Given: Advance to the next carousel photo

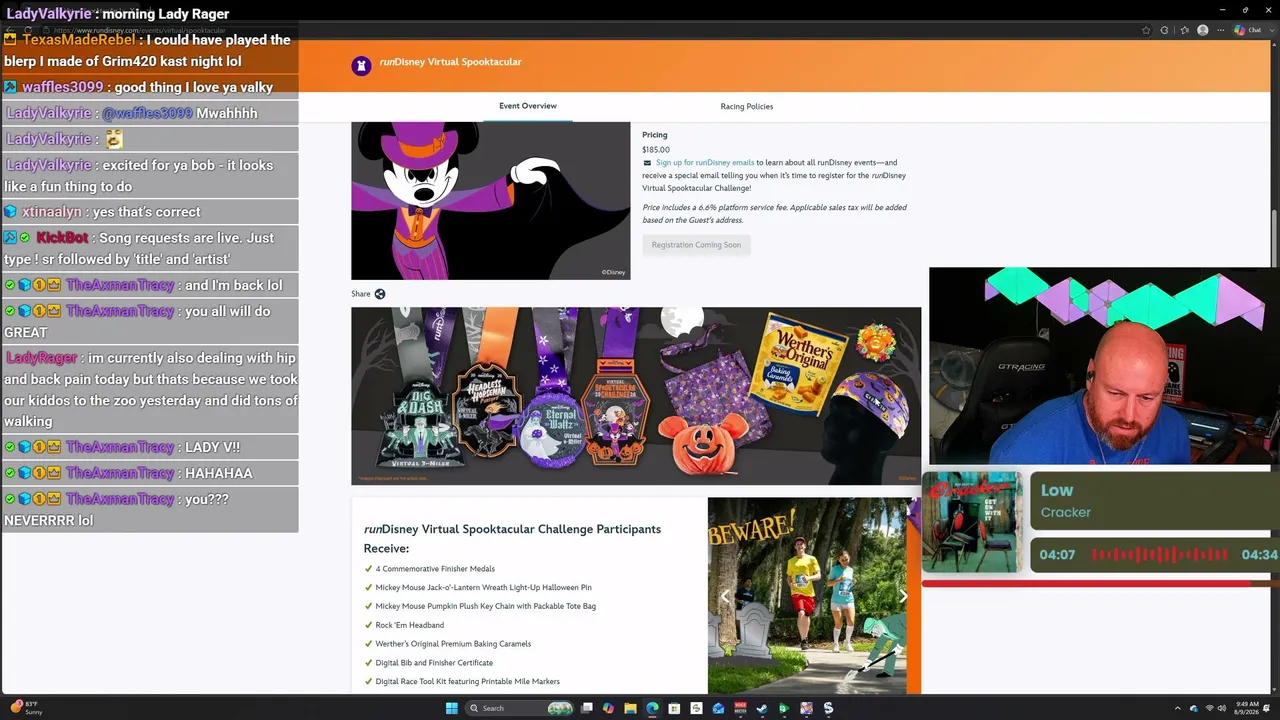Looking at the screenshot, I should (903, 596).
